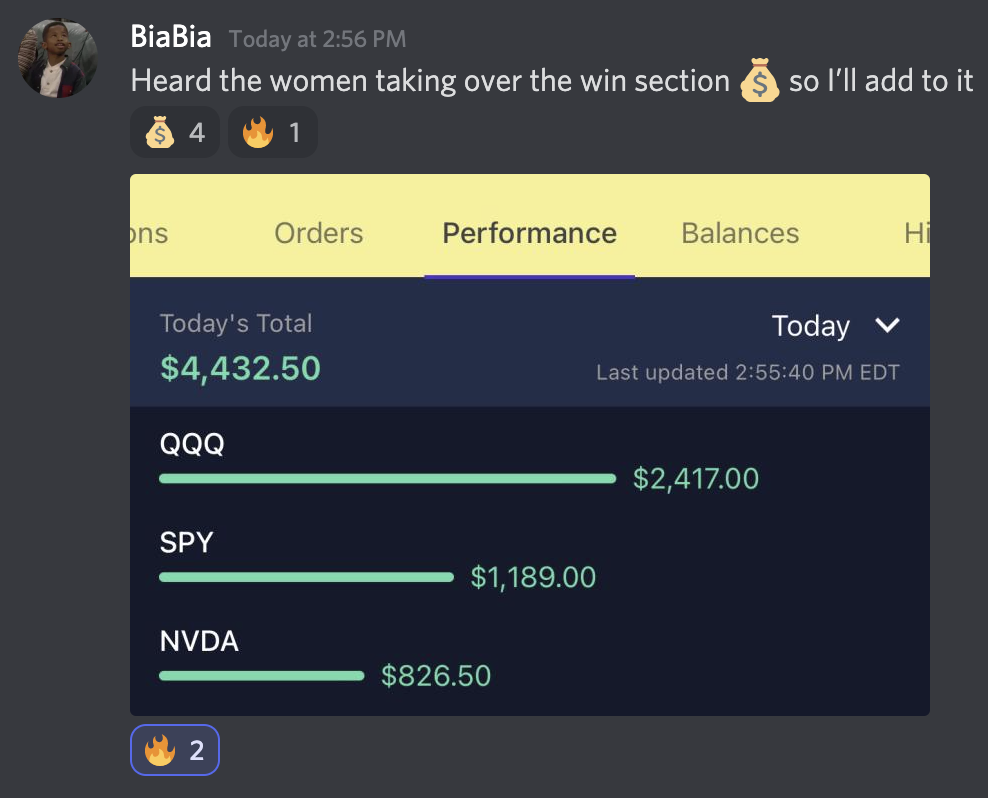This screenshot has height=798, width=988.
Task: Click the NVDA ticker label
Action: click(199, 641)
